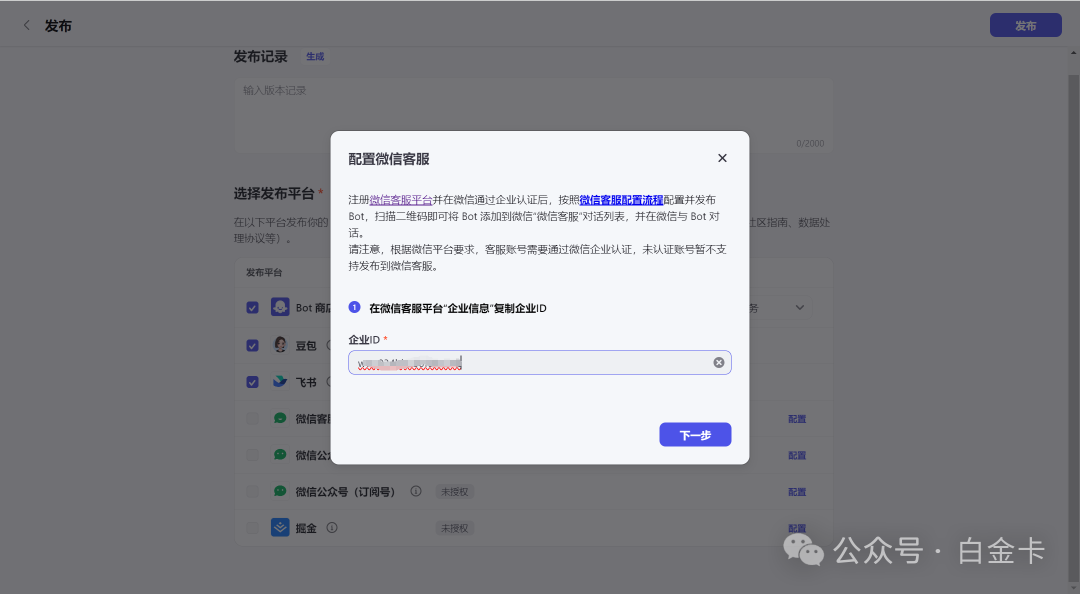This screenshot has height=594, width=1080.
Task: Click the 豆包 avatar icon
Action: (x=280, y=345)
